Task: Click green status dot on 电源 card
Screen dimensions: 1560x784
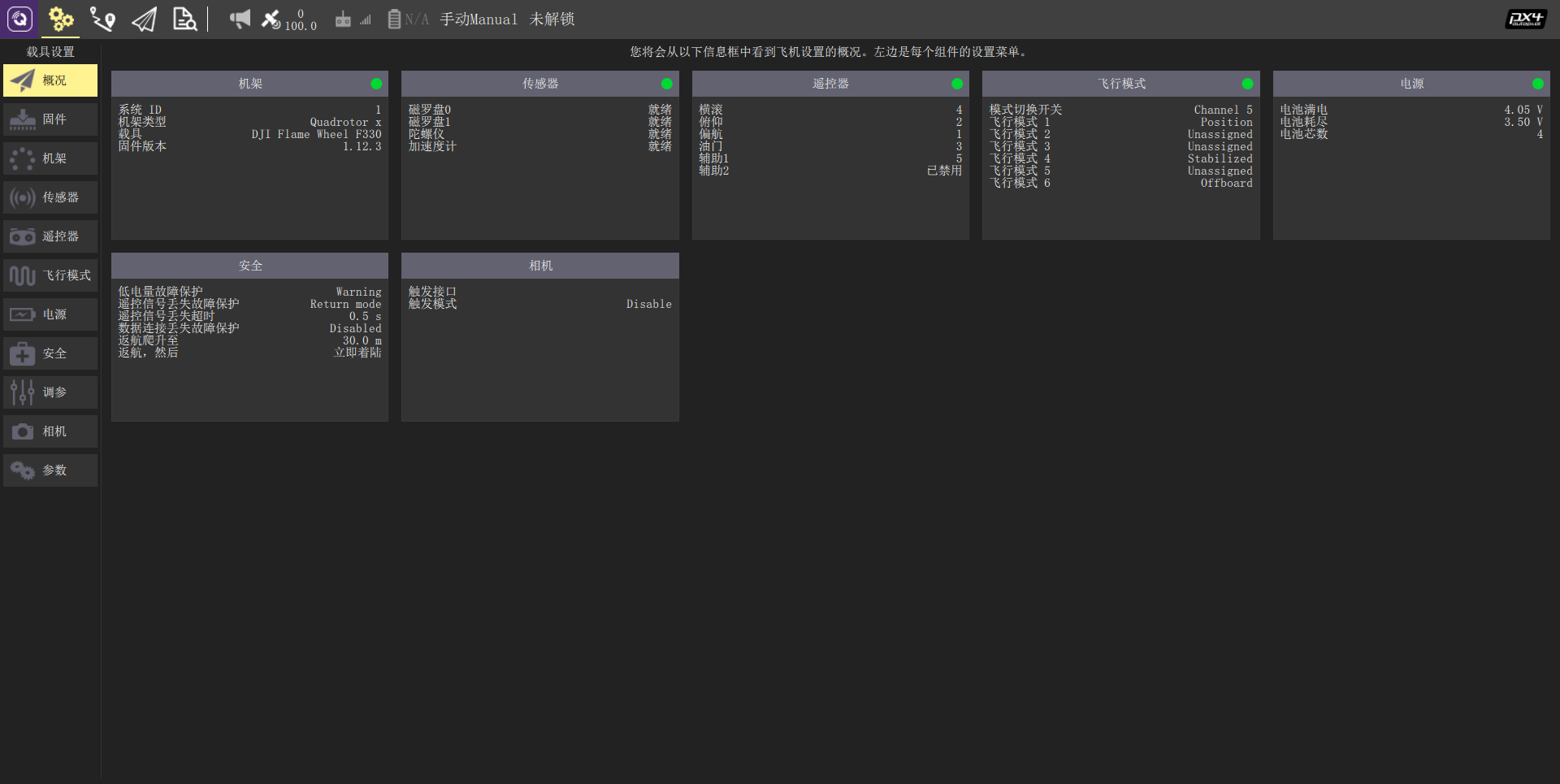Action: click(x=1538, y=84)
